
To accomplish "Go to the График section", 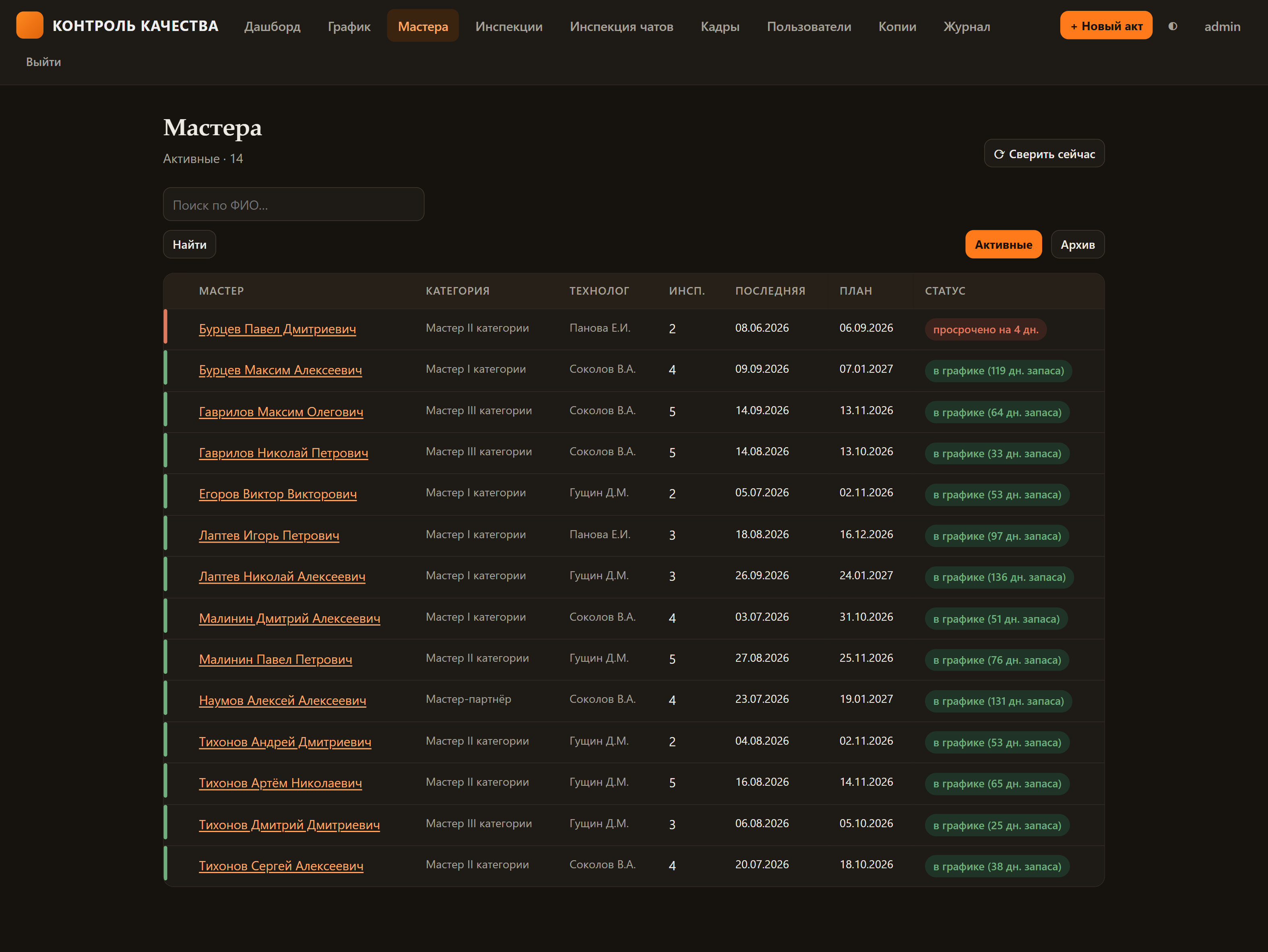I will [x=349, y=26].
